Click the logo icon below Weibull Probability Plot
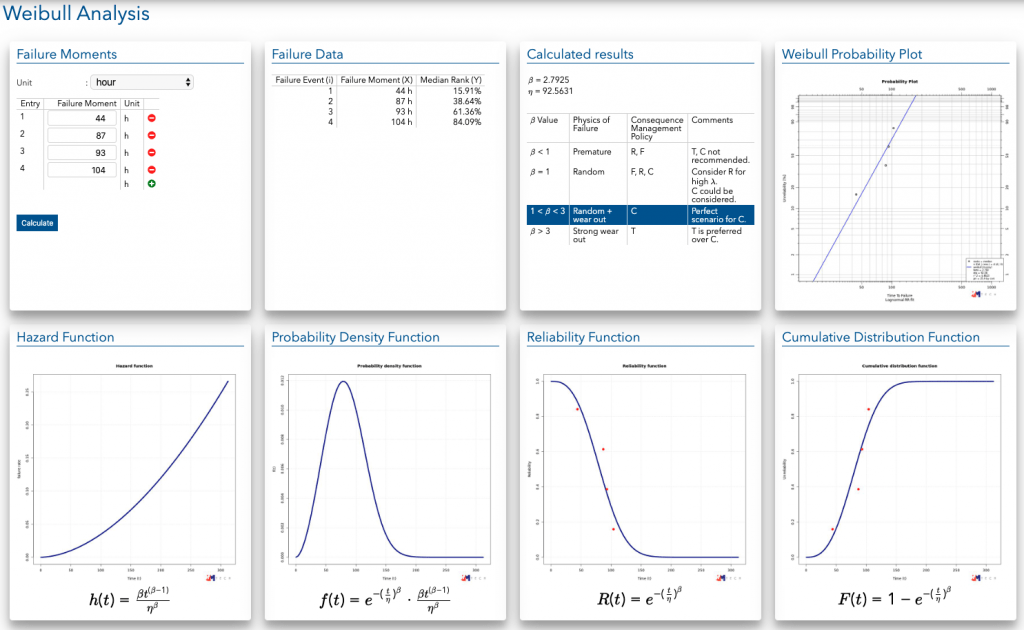 coord(975,293)
